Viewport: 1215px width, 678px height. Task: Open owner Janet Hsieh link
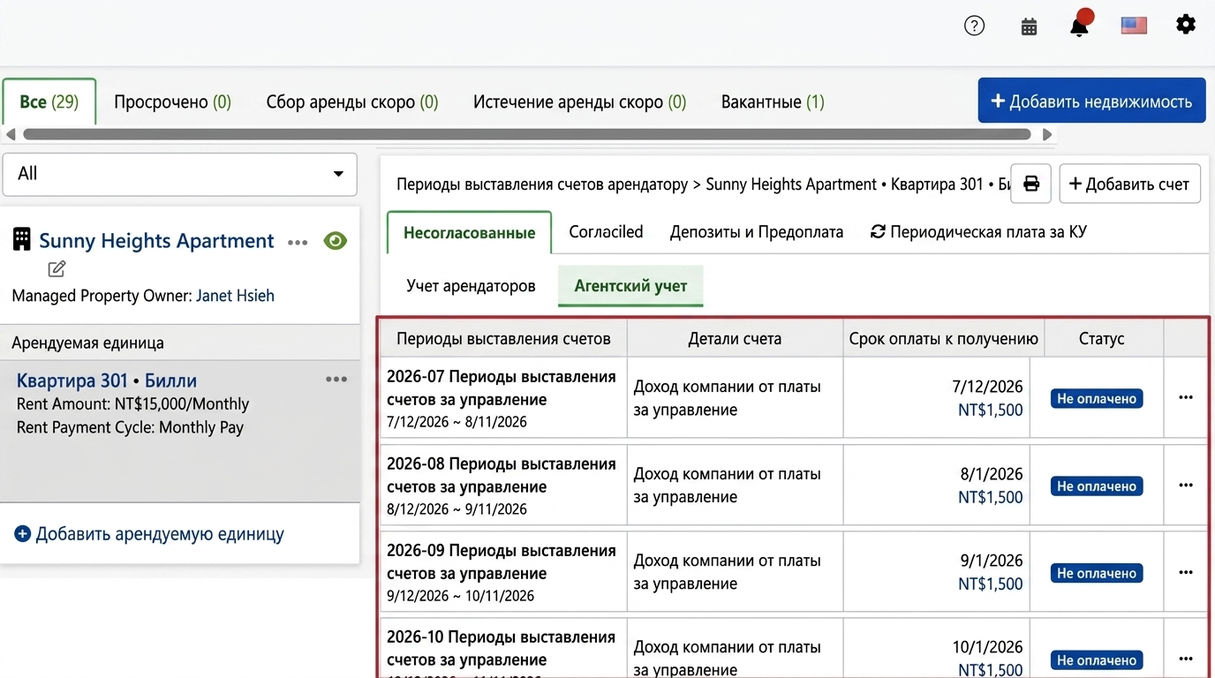[x=235, y=296]
